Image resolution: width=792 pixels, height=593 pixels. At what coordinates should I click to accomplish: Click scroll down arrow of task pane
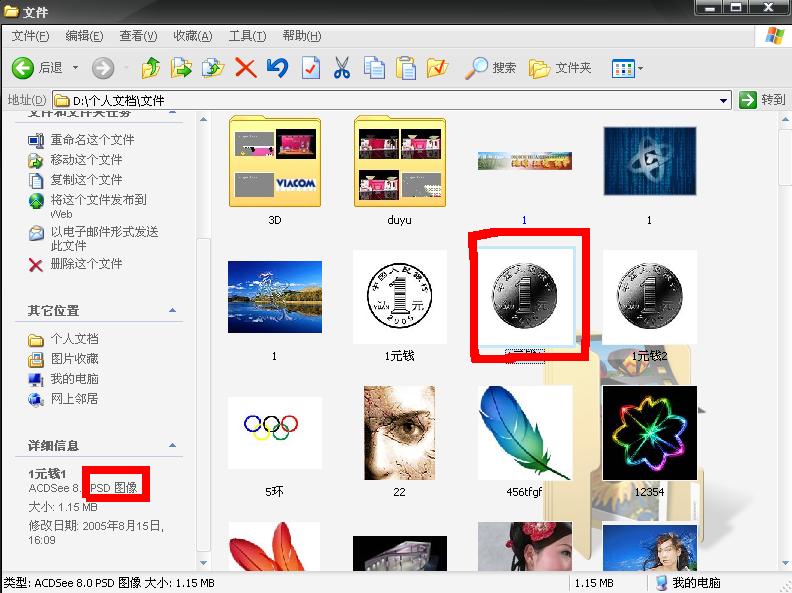pyautogui.click(x=203, y=562)
